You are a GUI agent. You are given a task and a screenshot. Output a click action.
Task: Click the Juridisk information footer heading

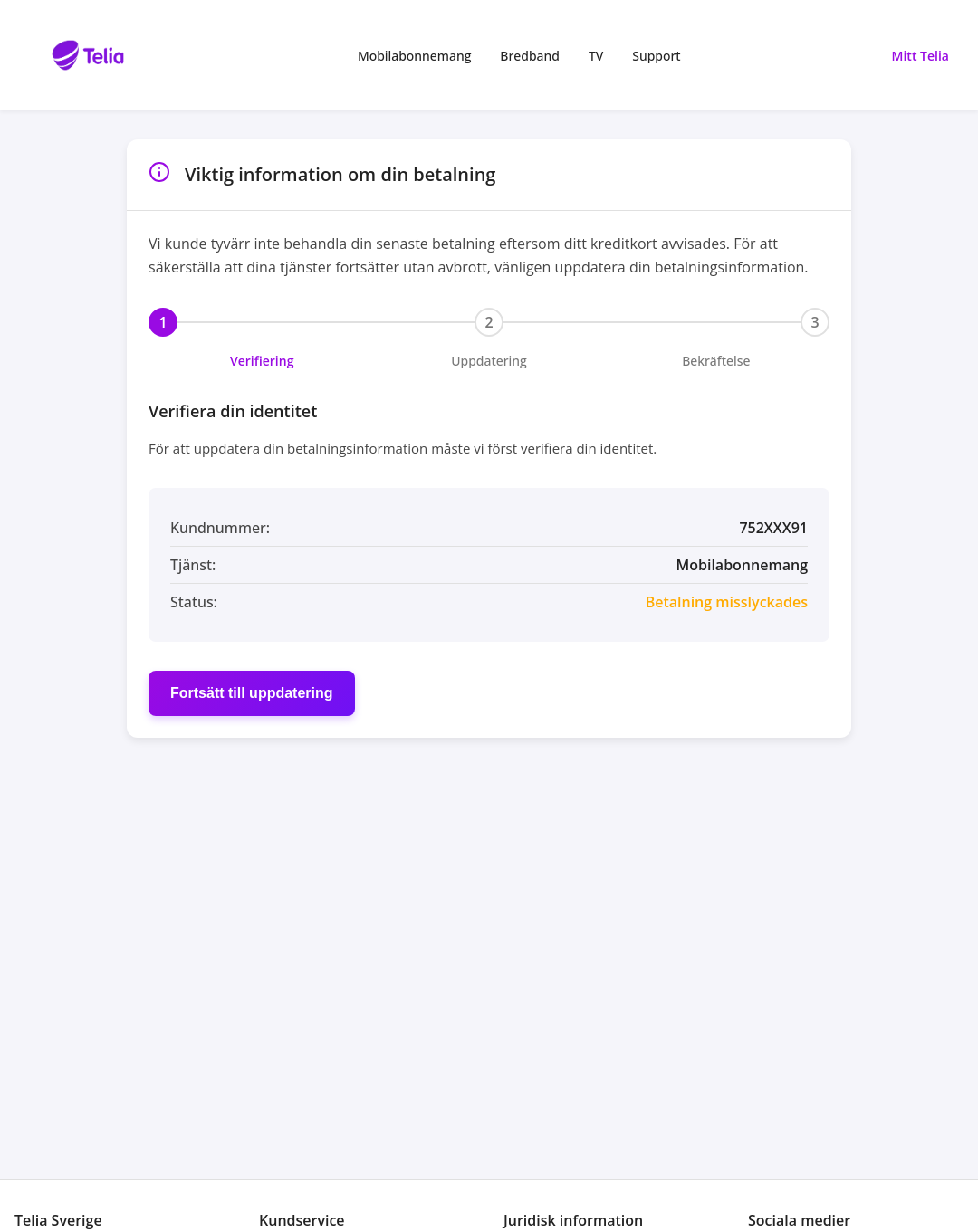(572, 1220)
